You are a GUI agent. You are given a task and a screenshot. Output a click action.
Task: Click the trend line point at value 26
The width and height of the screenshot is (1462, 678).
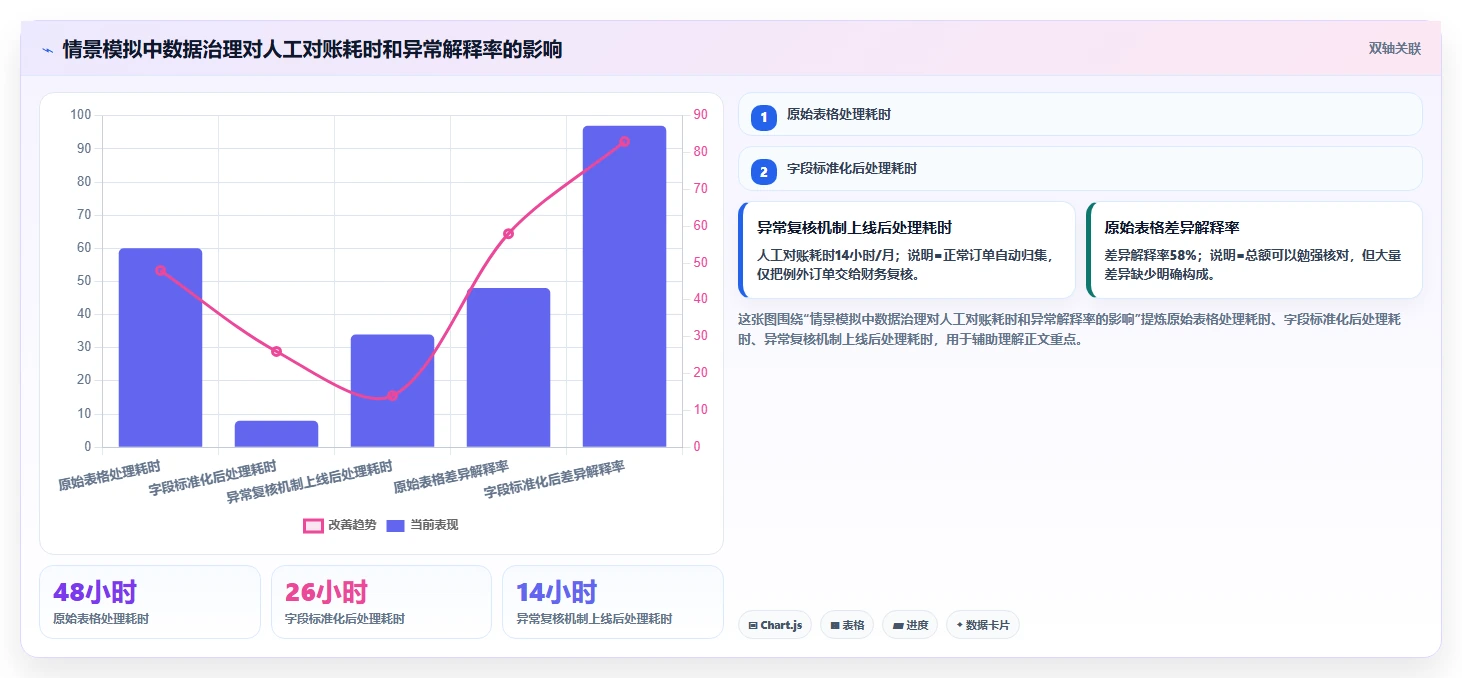276,351
